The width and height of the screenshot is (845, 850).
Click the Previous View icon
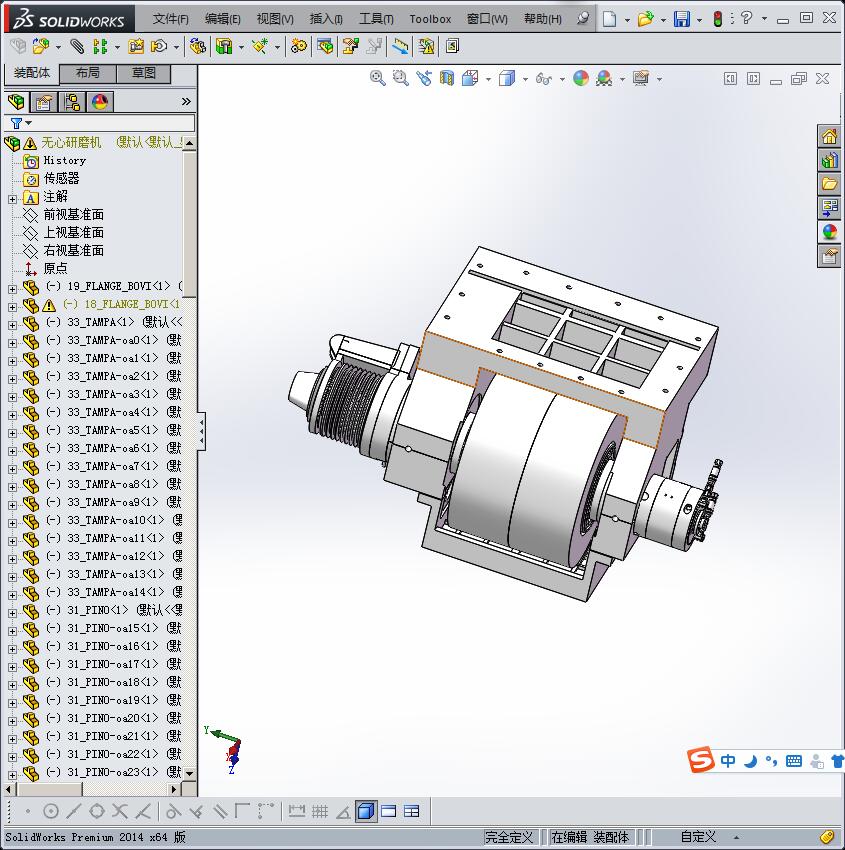424,79
